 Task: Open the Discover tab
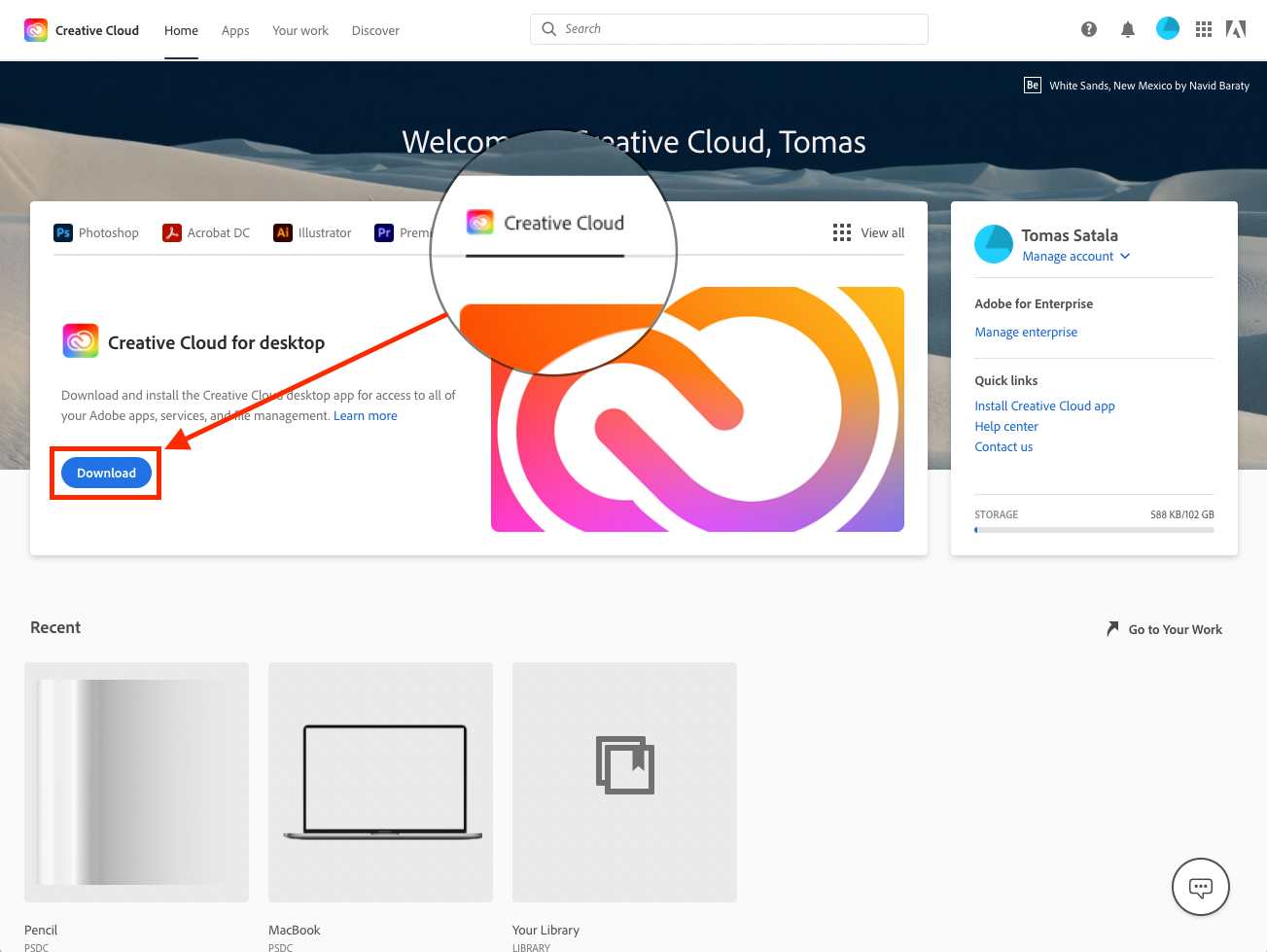375,30
